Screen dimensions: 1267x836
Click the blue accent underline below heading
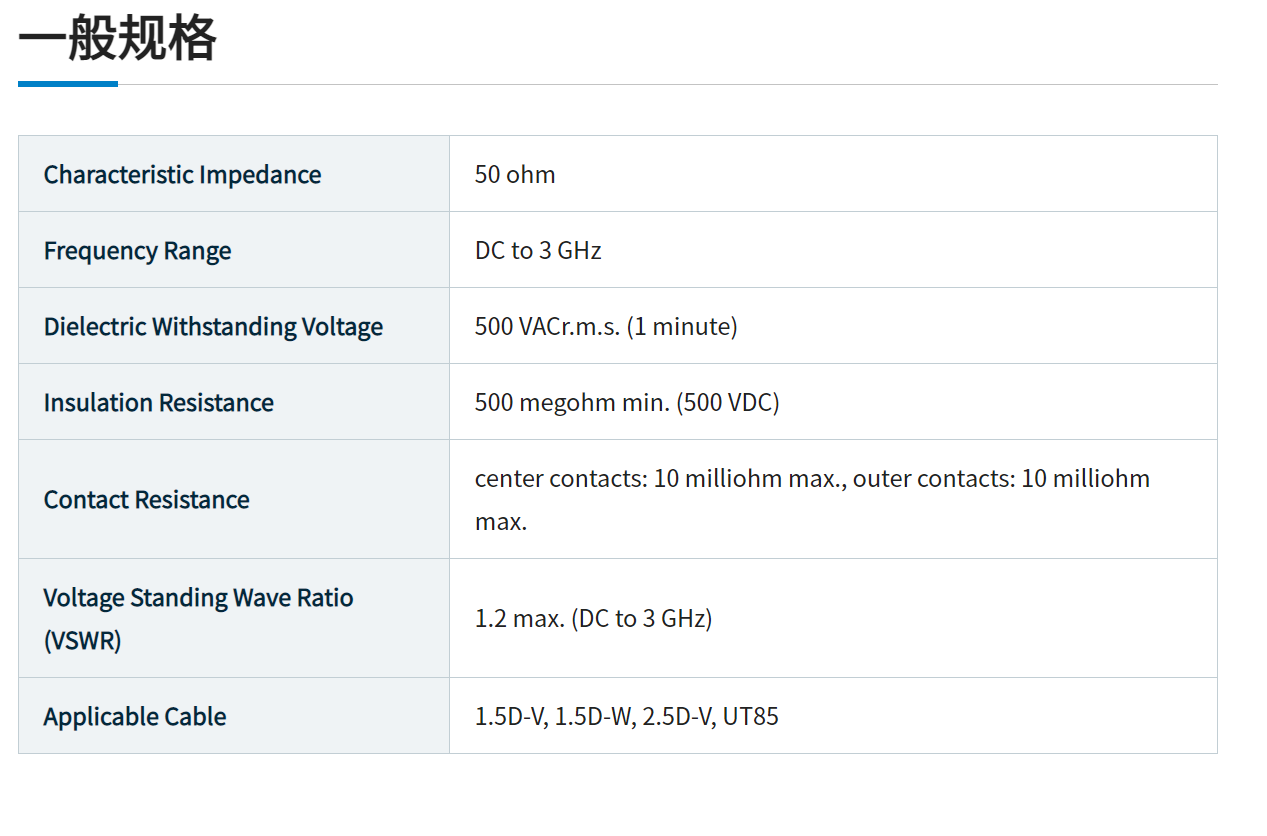pyautogui.click(x=68, y=84)
